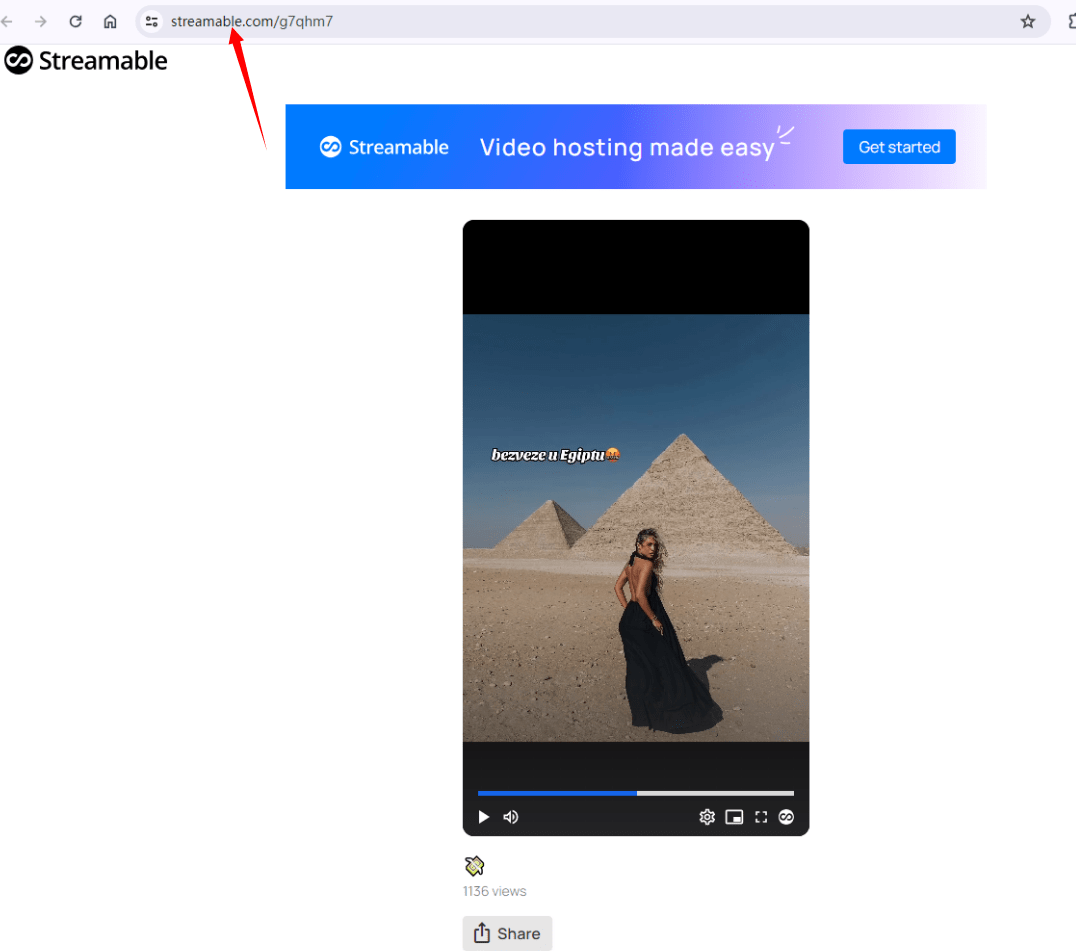1076x951 pixels.
Task: Mute the video with the speaker icon
Action: (511, 817)
